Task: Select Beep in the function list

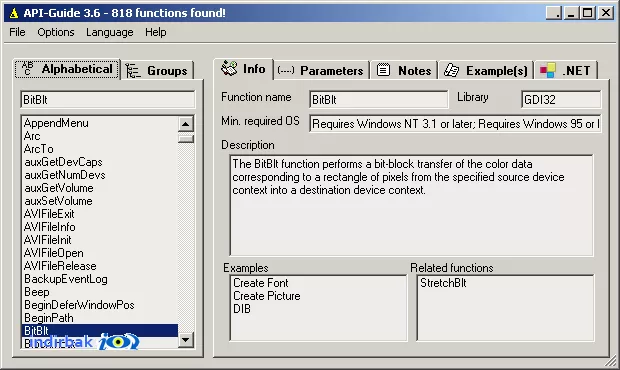Action: tap(100, 292)
